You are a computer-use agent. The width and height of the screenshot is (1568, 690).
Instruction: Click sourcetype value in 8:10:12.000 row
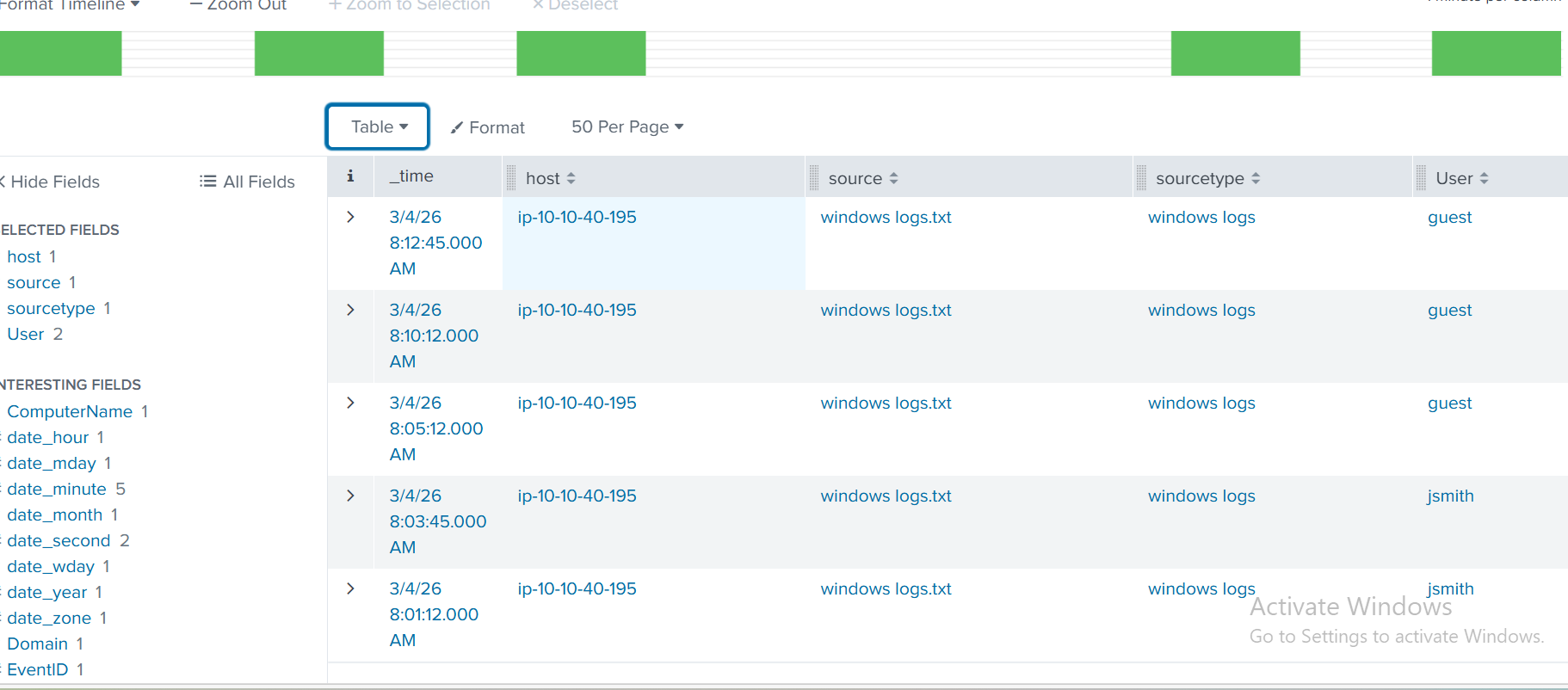point(1201,310)
